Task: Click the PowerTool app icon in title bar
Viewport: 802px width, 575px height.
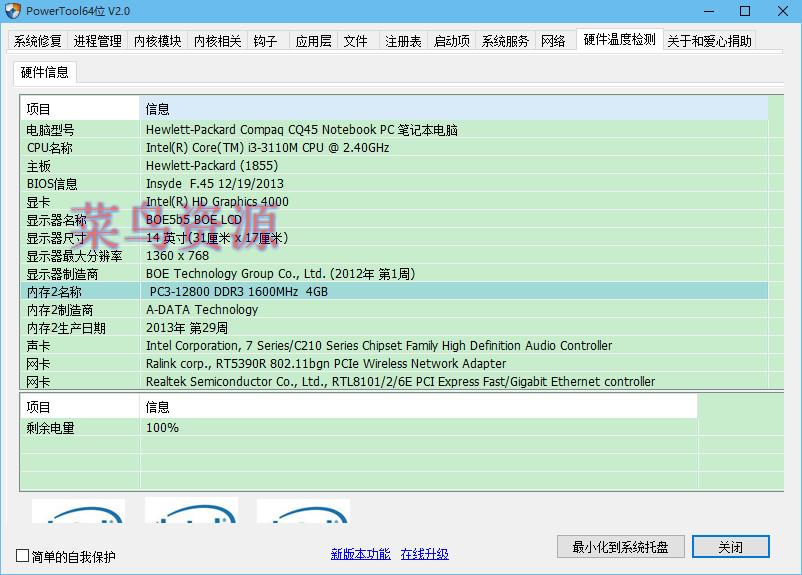Action: point(13,11)
